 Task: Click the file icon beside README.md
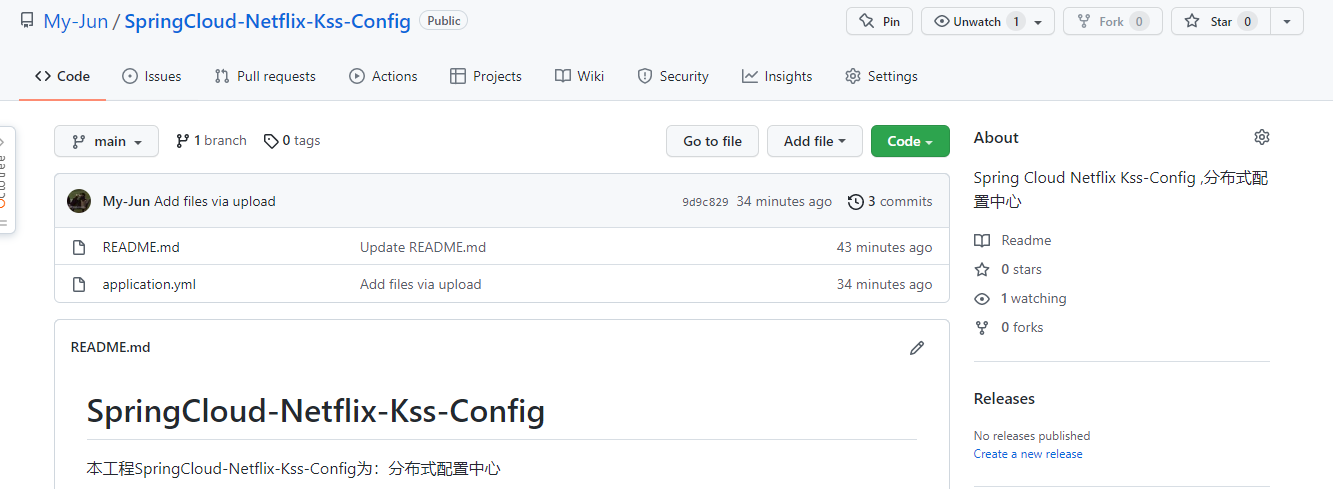point(79,247)
